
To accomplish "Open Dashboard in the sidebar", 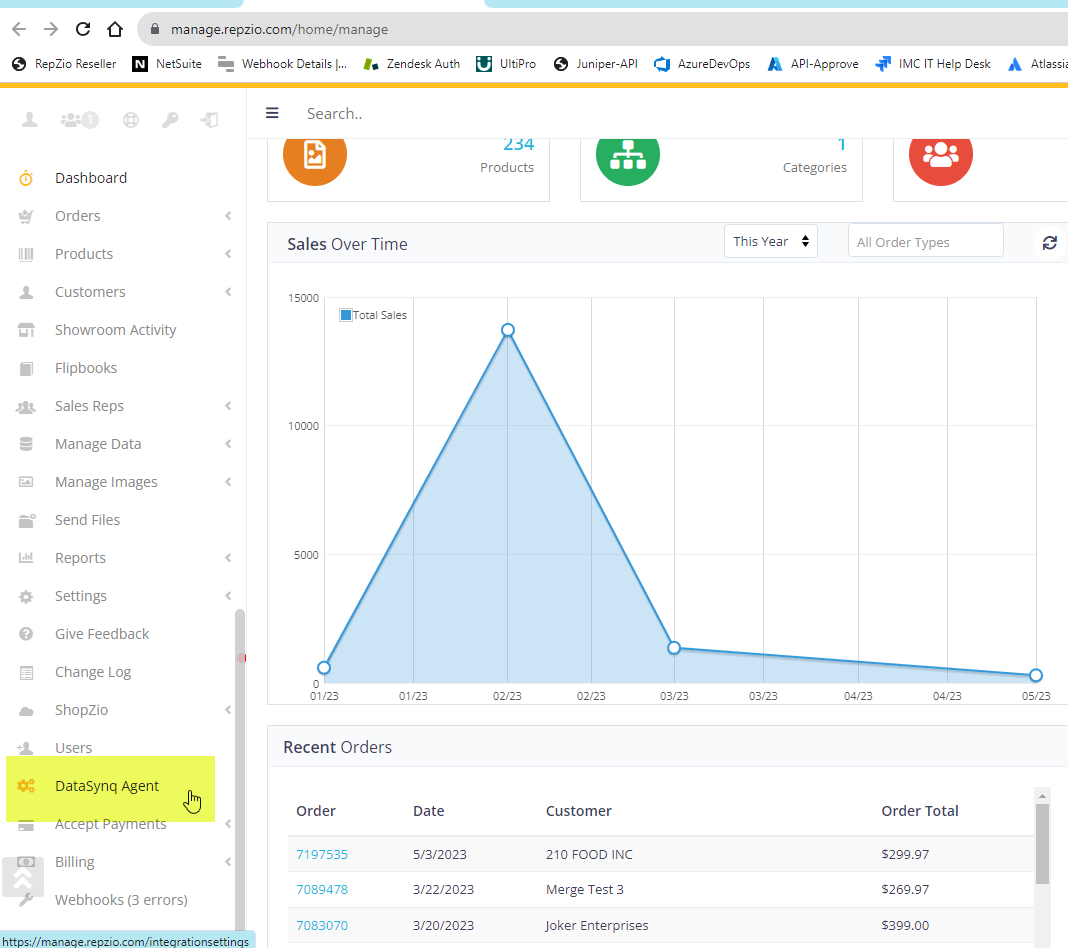I will 91,178.
